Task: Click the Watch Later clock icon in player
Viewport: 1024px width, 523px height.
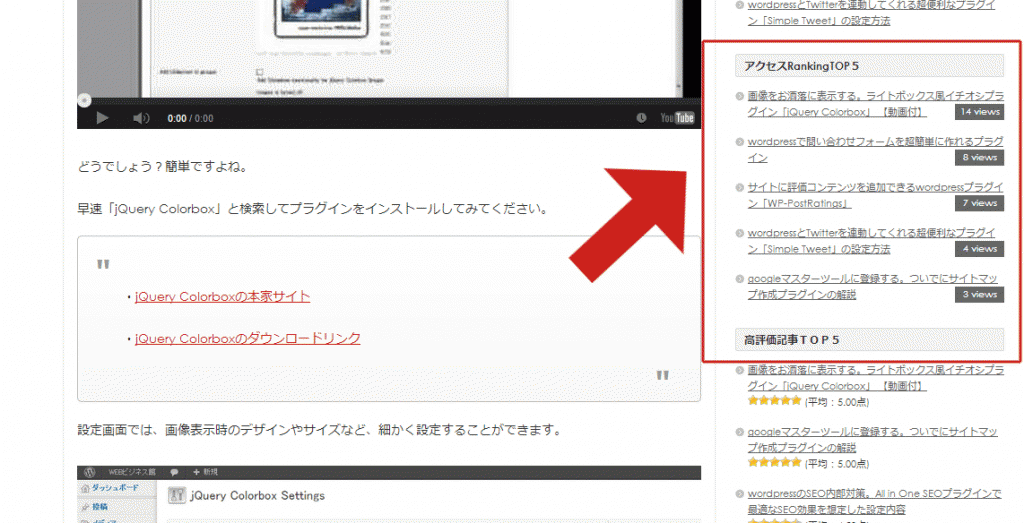Action: tap(641, 118)
